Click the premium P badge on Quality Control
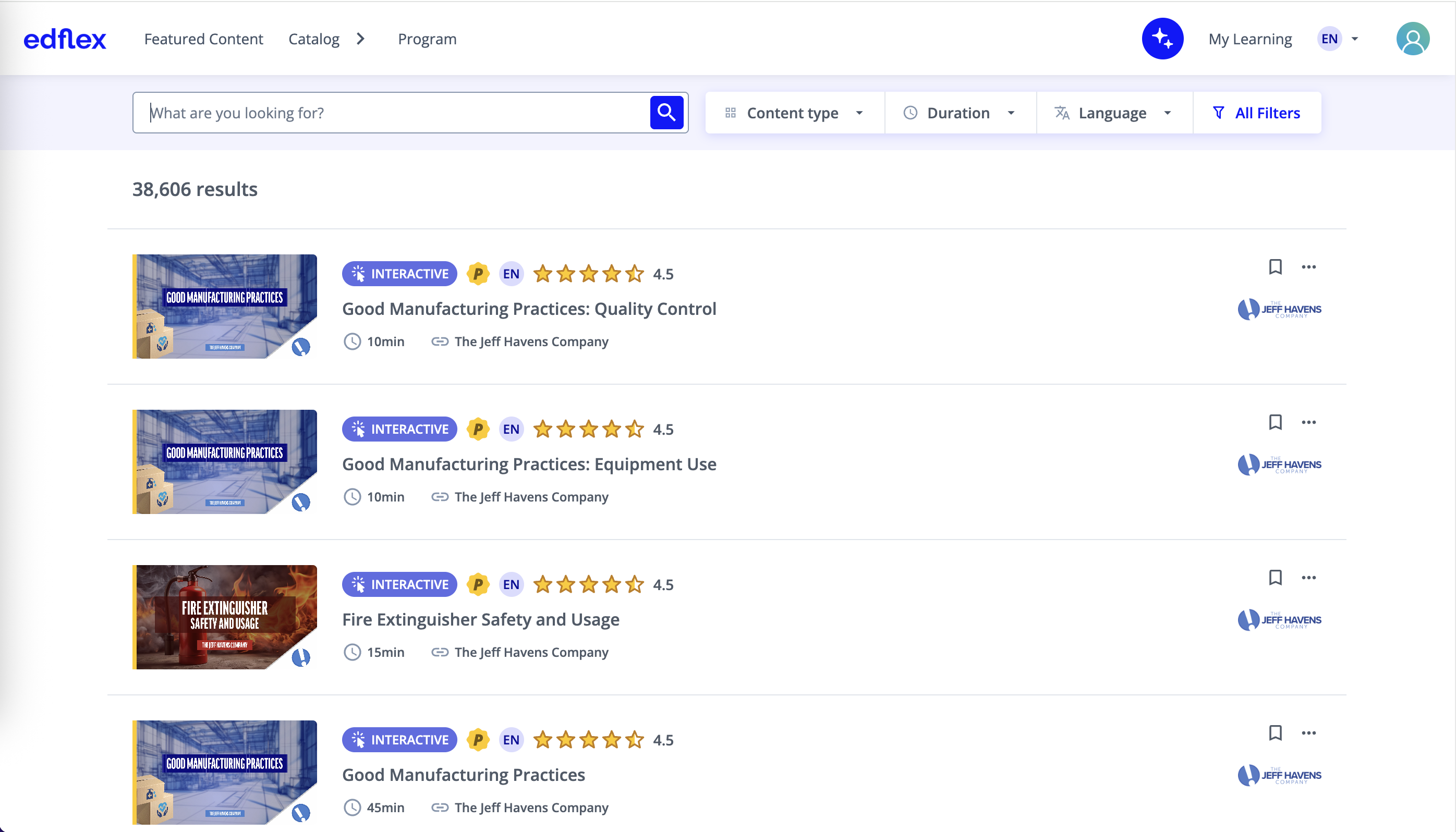The height and width of the screenshot is (832, 1456). coord(478,274)
